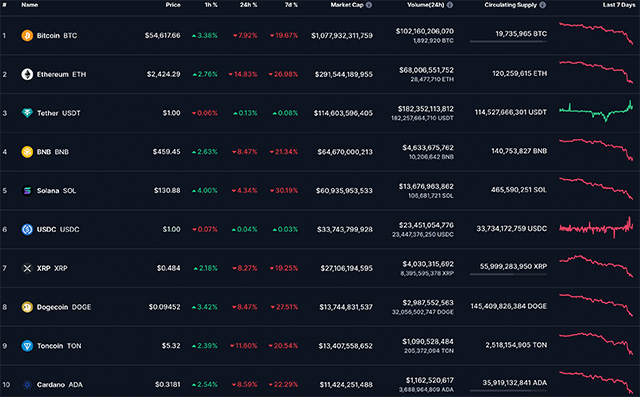
Task: Open Tether's green 7-day sparkline chart
Action: coord(596,110)
